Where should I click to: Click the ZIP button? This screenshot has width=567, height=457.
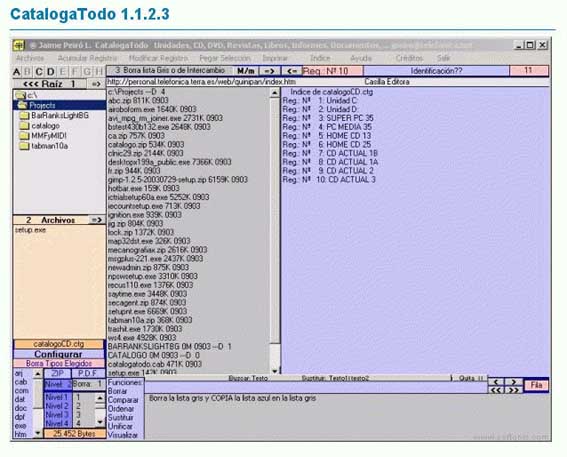(x=57, y=373)
